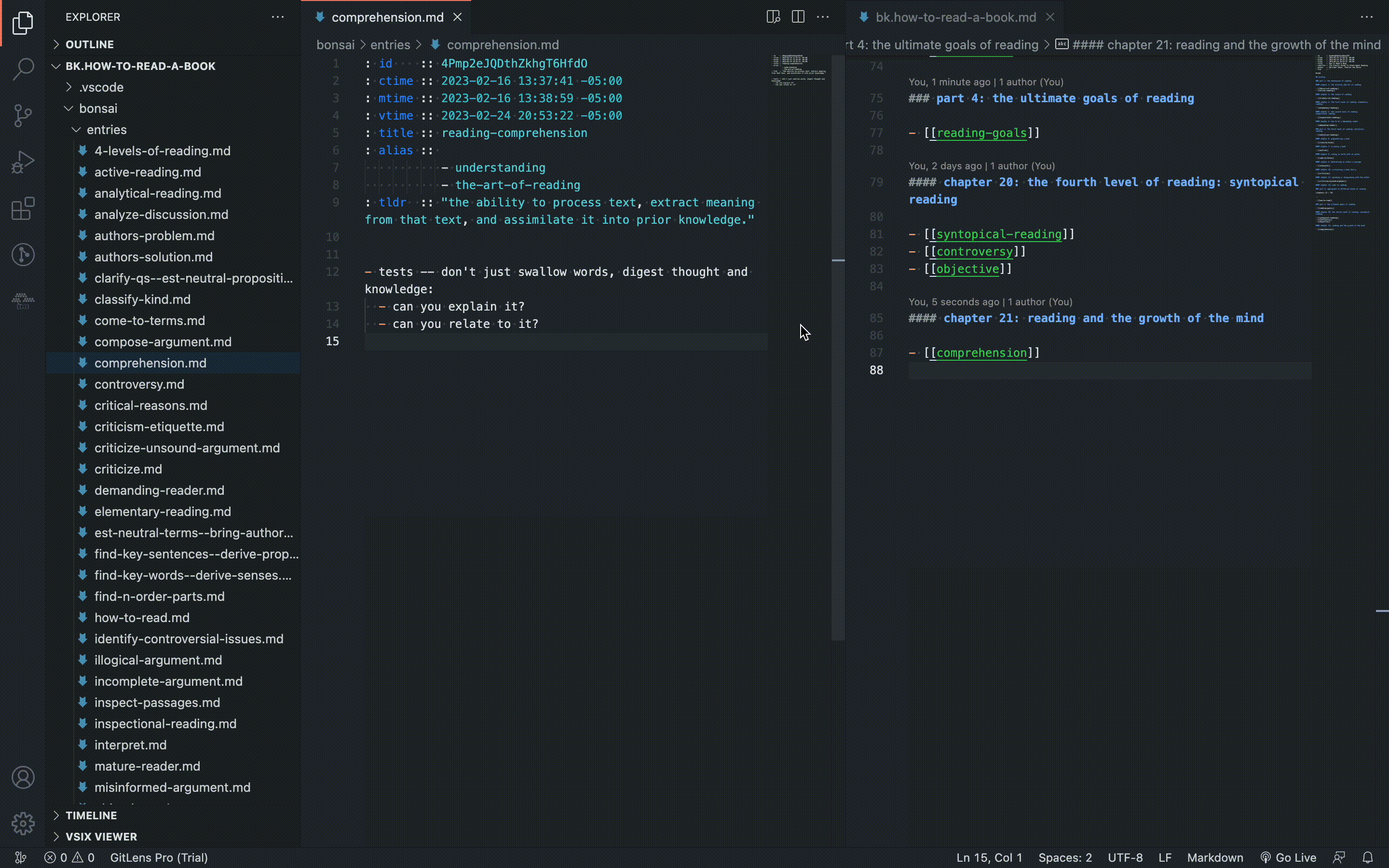This screenshot has width=1389, height=868.
Task: Click entries in the breadcrumb
Action: (x=390, y=45)
